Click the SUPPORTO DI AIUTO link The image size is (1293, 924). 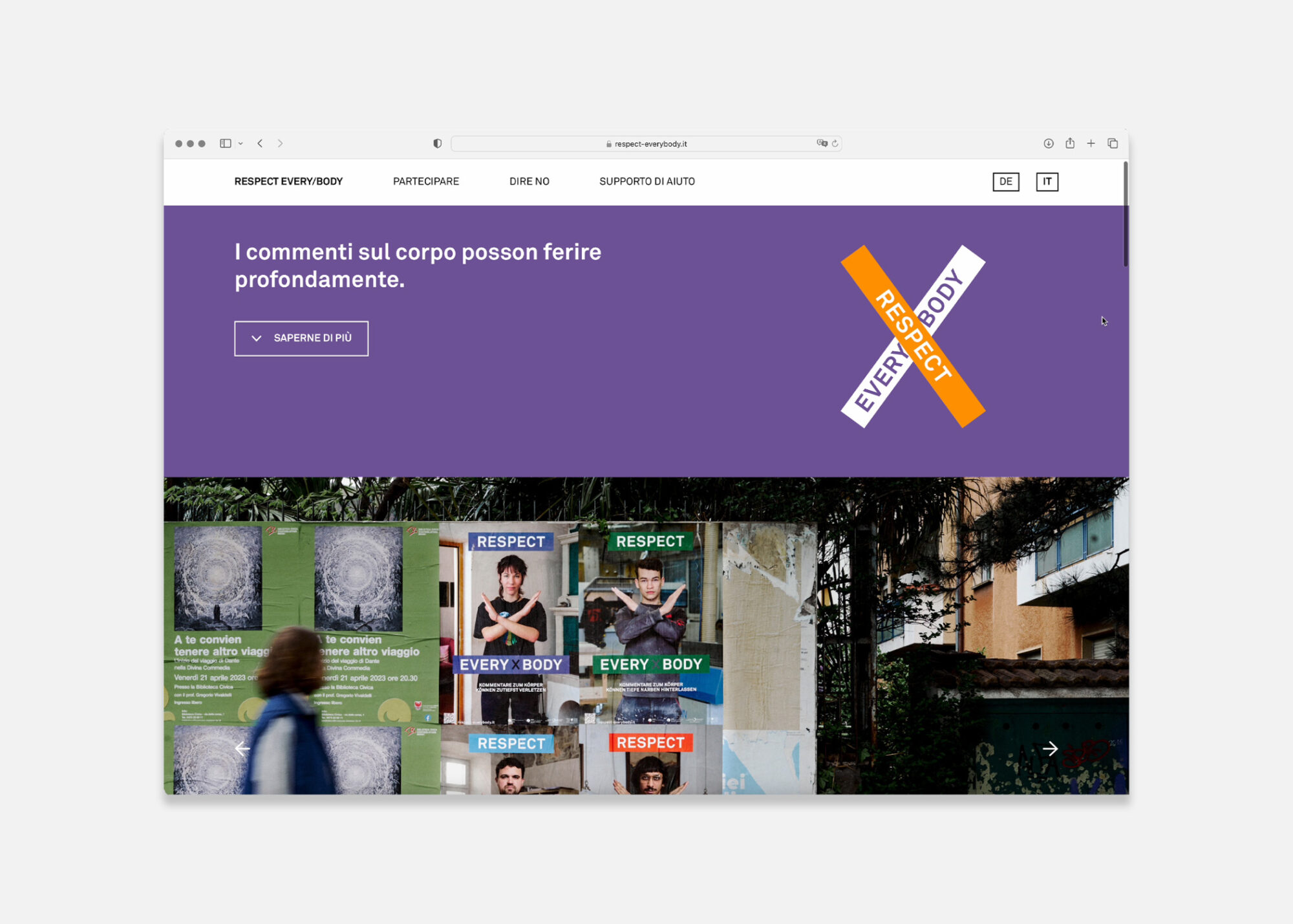click(x=646, y=182)
